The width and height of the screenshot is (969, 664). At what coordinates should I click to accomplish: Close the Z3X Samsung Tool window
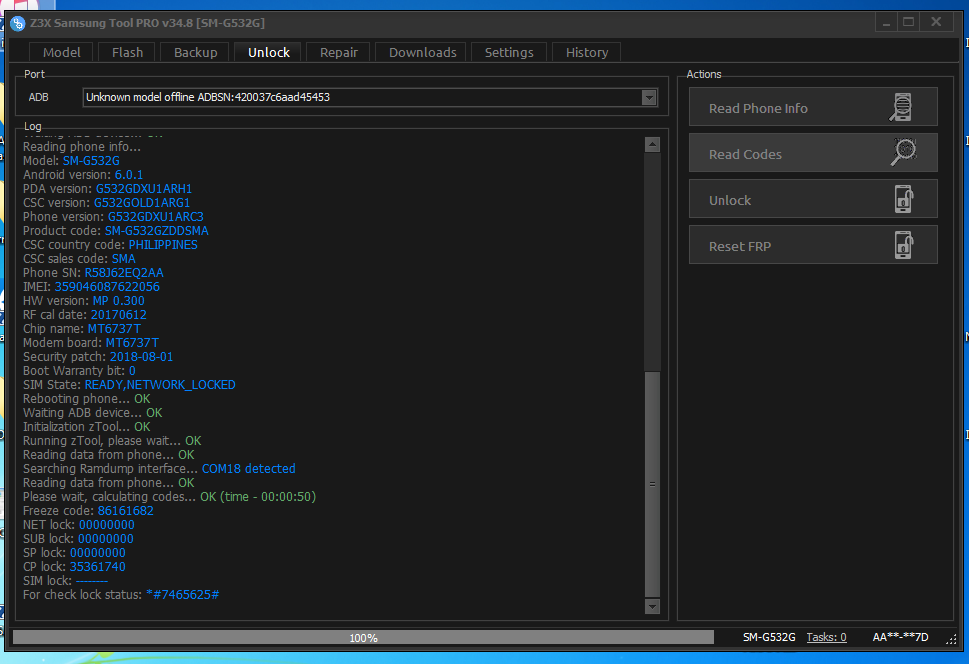(936, 23)
